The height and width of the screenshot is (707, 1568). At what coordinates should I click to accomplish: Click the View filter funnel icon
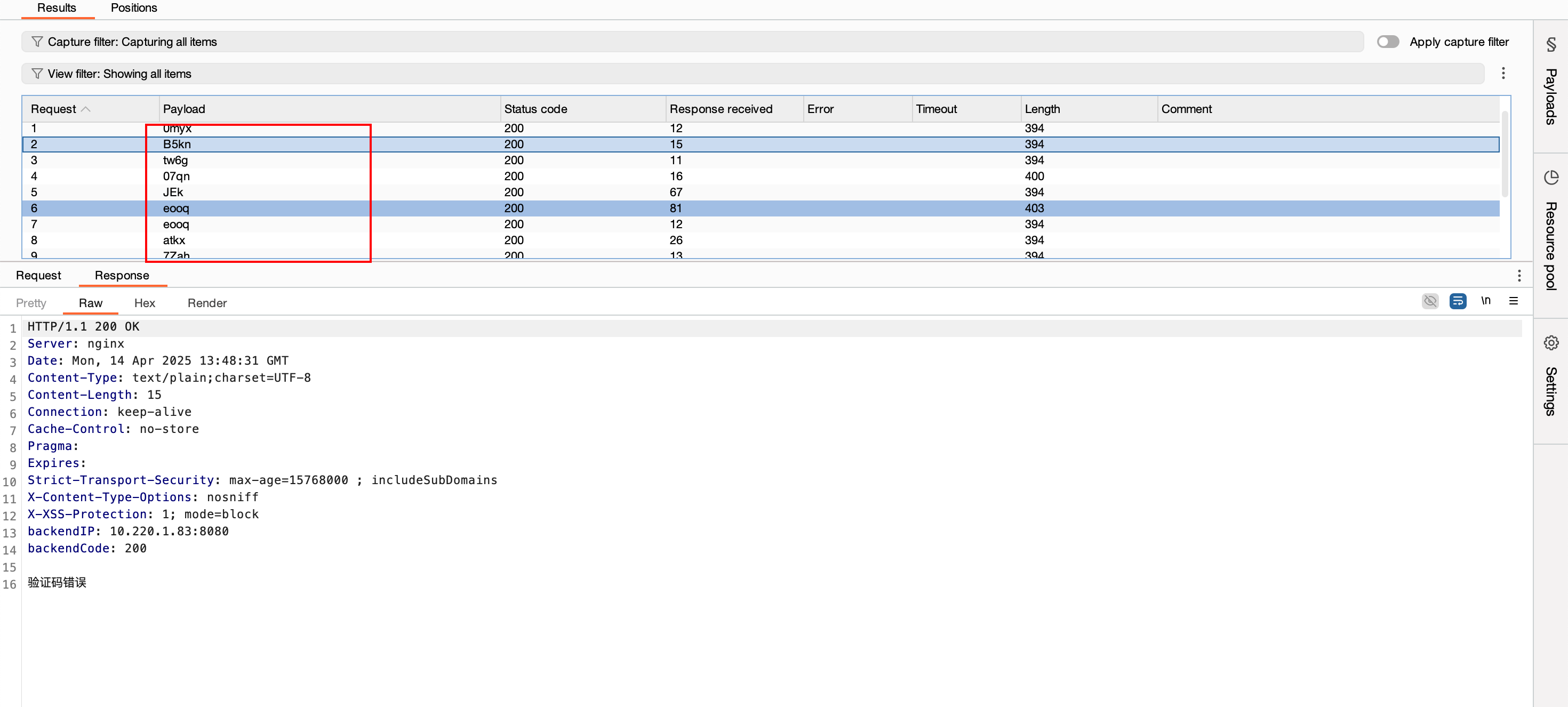[36, 74]
